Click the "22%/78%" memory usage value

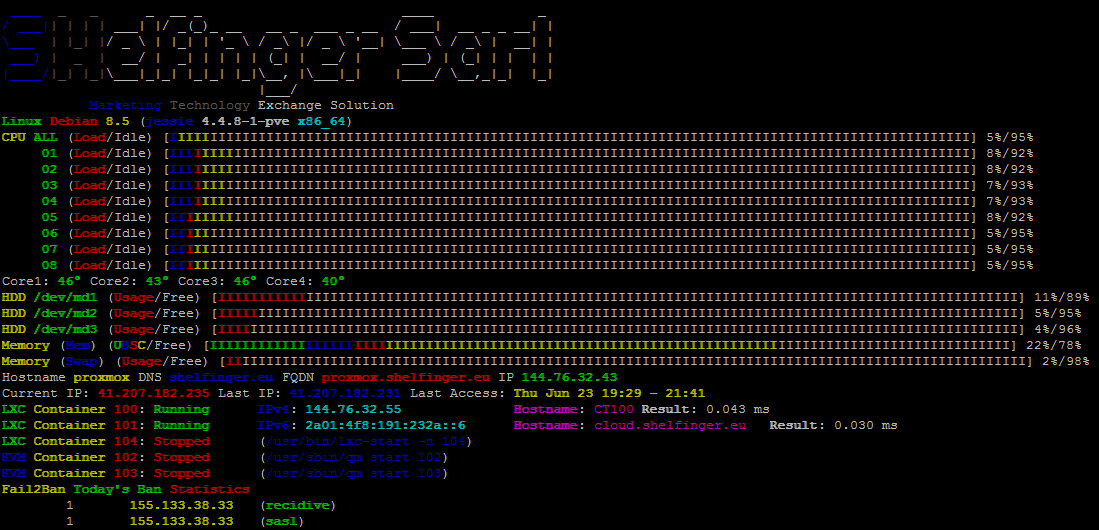1053,346
